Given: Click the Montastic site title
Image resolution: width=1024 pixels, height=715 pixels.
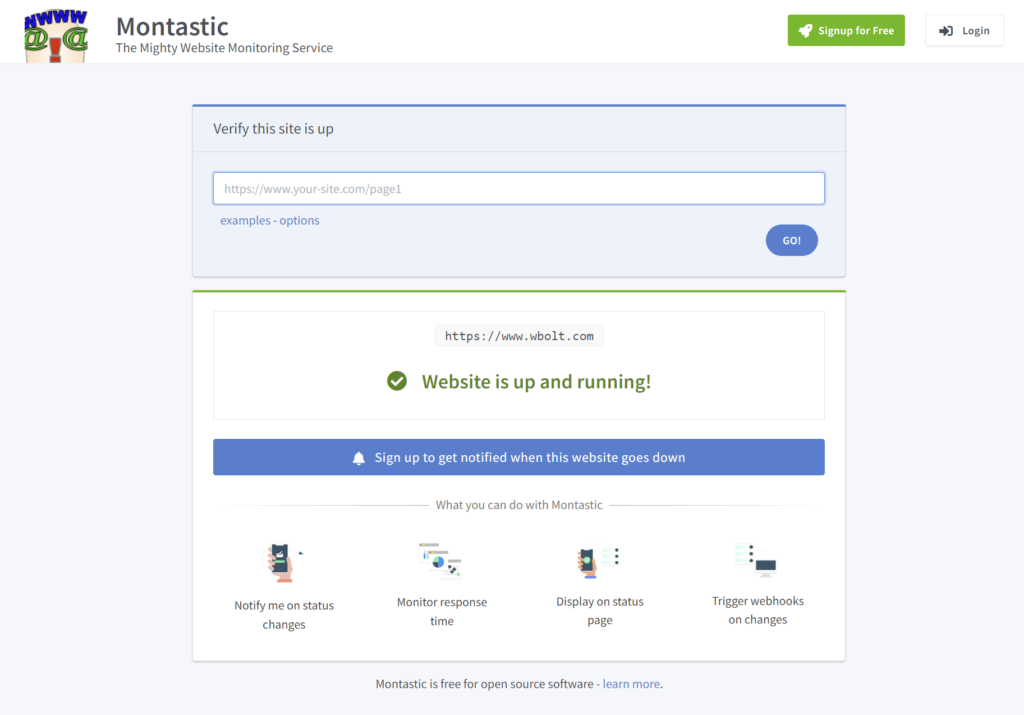Looking at the screenshot, I should [x=172, y=26].
